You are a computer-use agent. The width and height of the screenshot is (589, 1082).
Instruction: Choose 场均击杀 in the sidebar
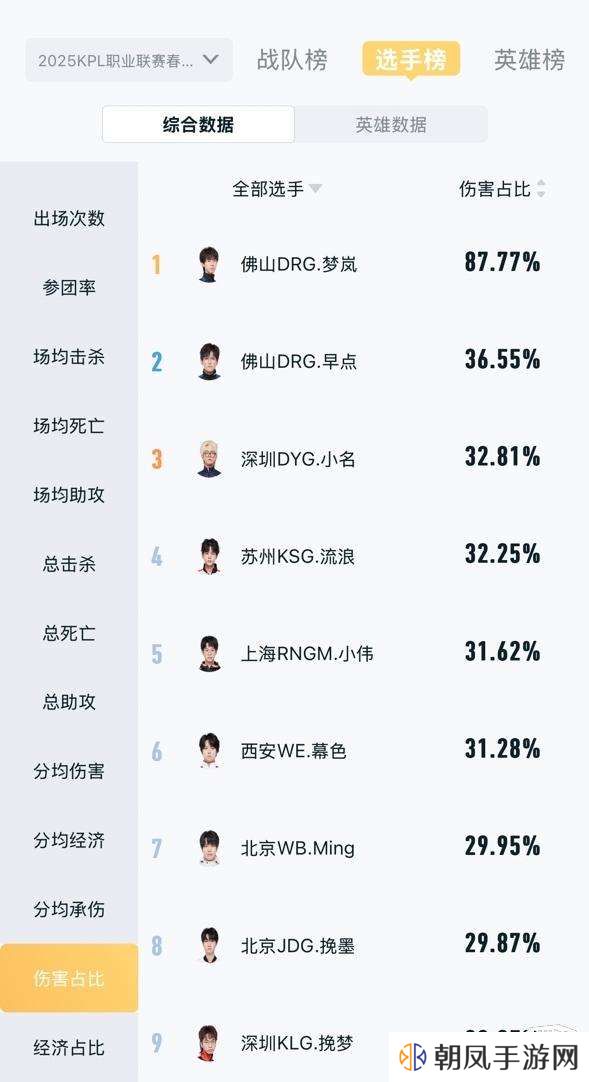(x=69, y=357)
